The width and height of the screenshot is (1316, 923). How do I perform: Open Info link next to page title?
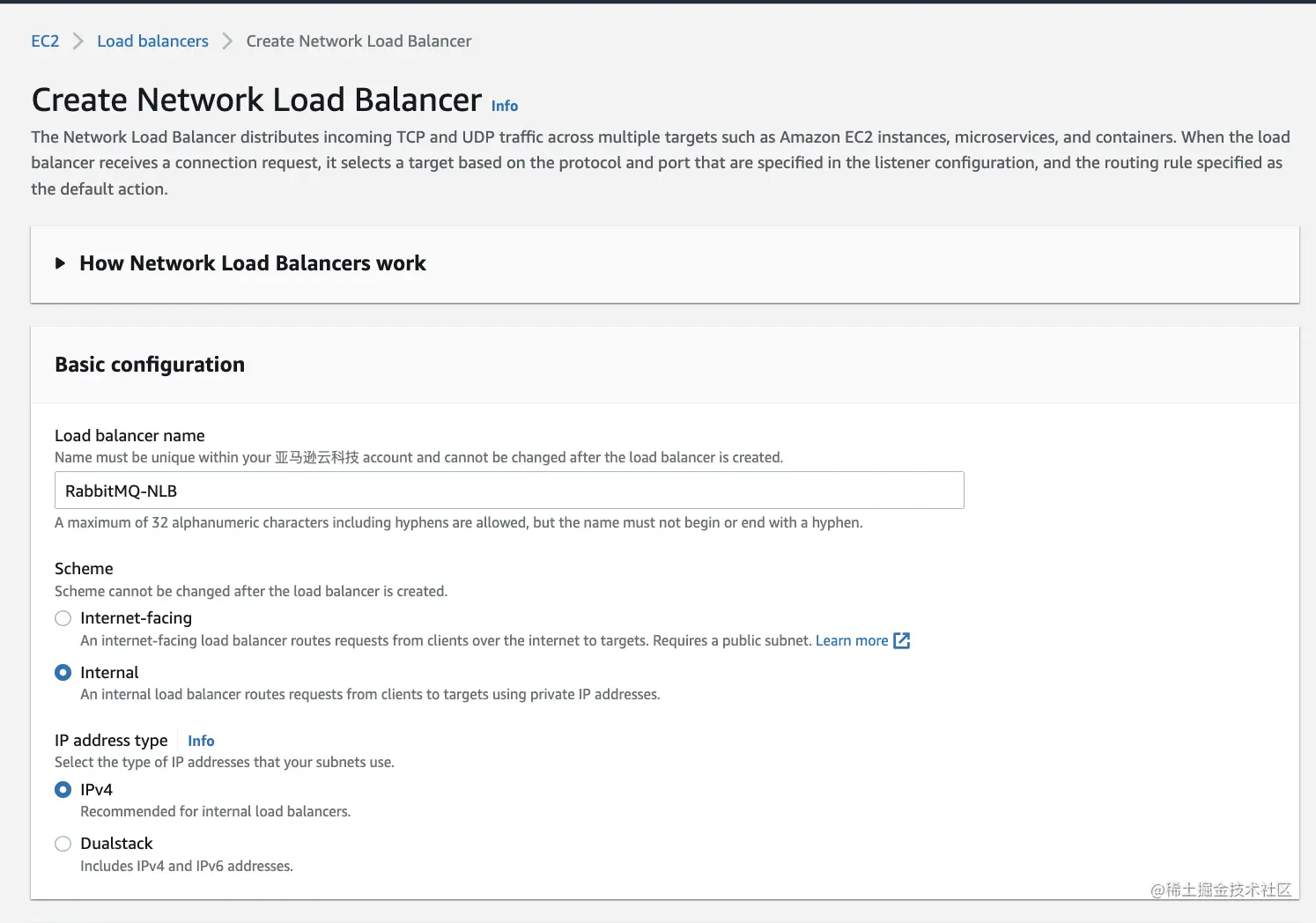(505, 106)
